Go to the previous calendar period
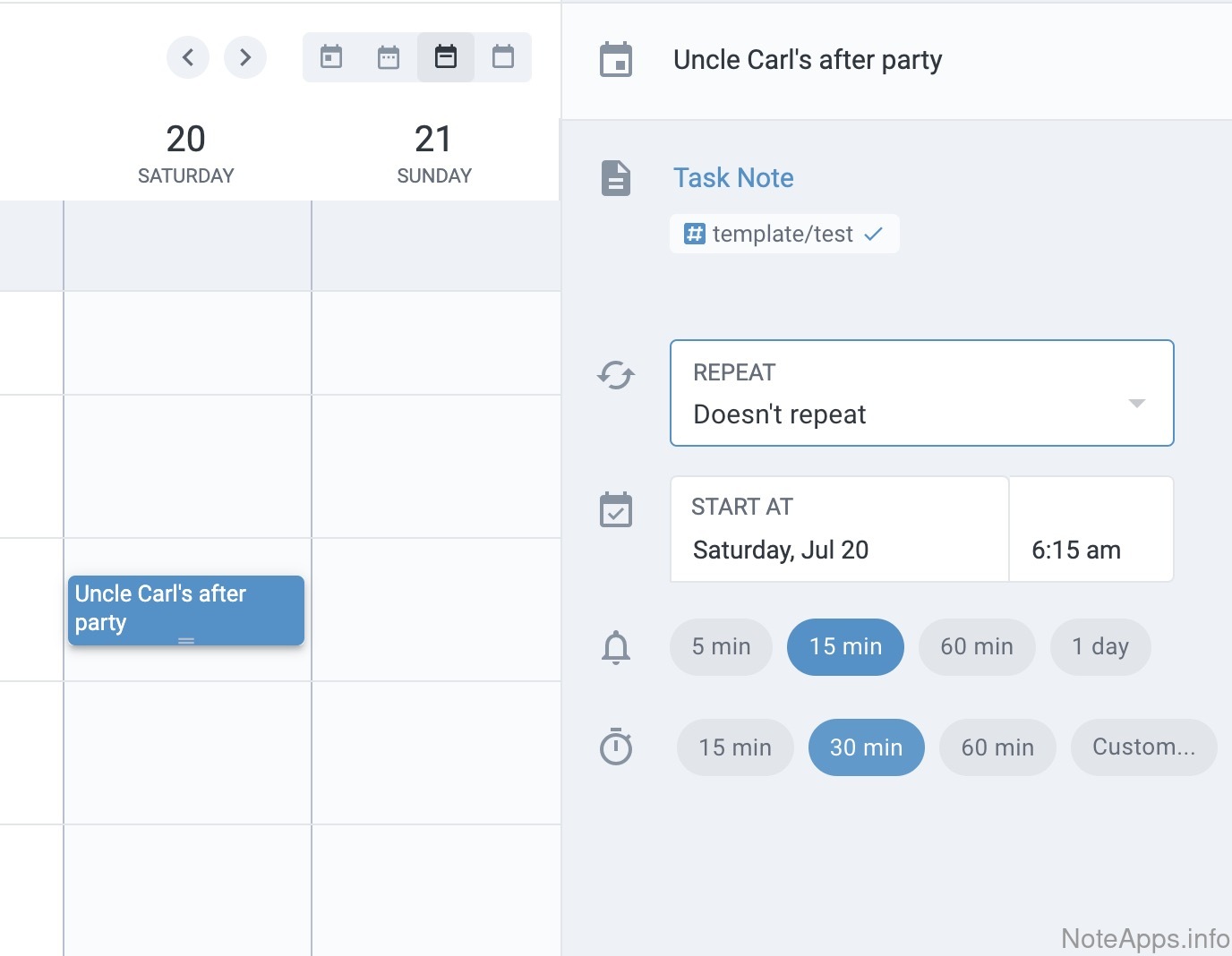Viewport: 1232px width, 956px height. (x=188, y=57)
